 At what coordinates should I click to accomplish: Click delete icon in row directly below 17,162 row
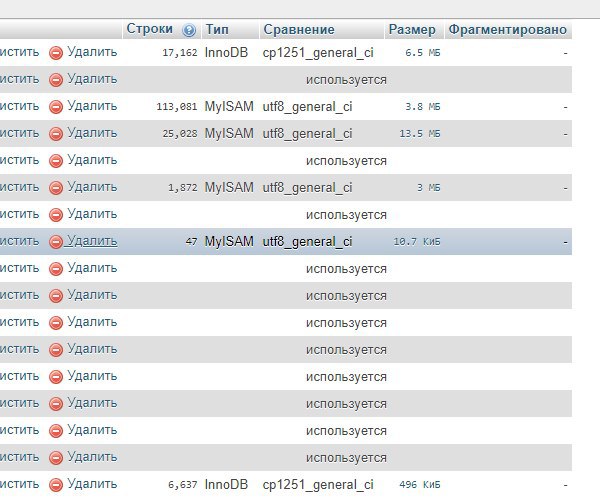tap(56, 80)
